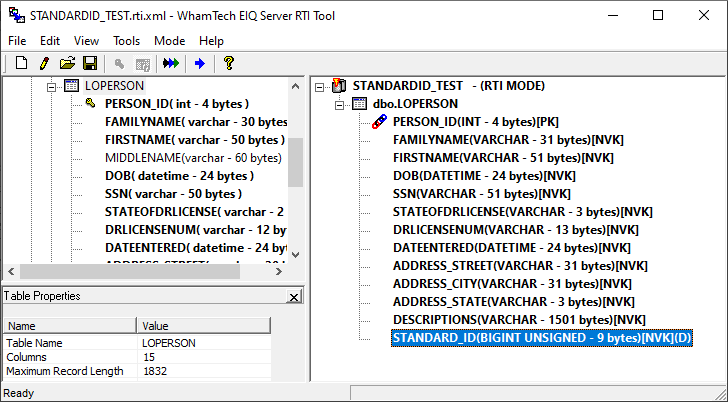Click the horizontal scrollbar thumb in left tree
Viewport: 728px width, 402px height.
click(130, 272)
